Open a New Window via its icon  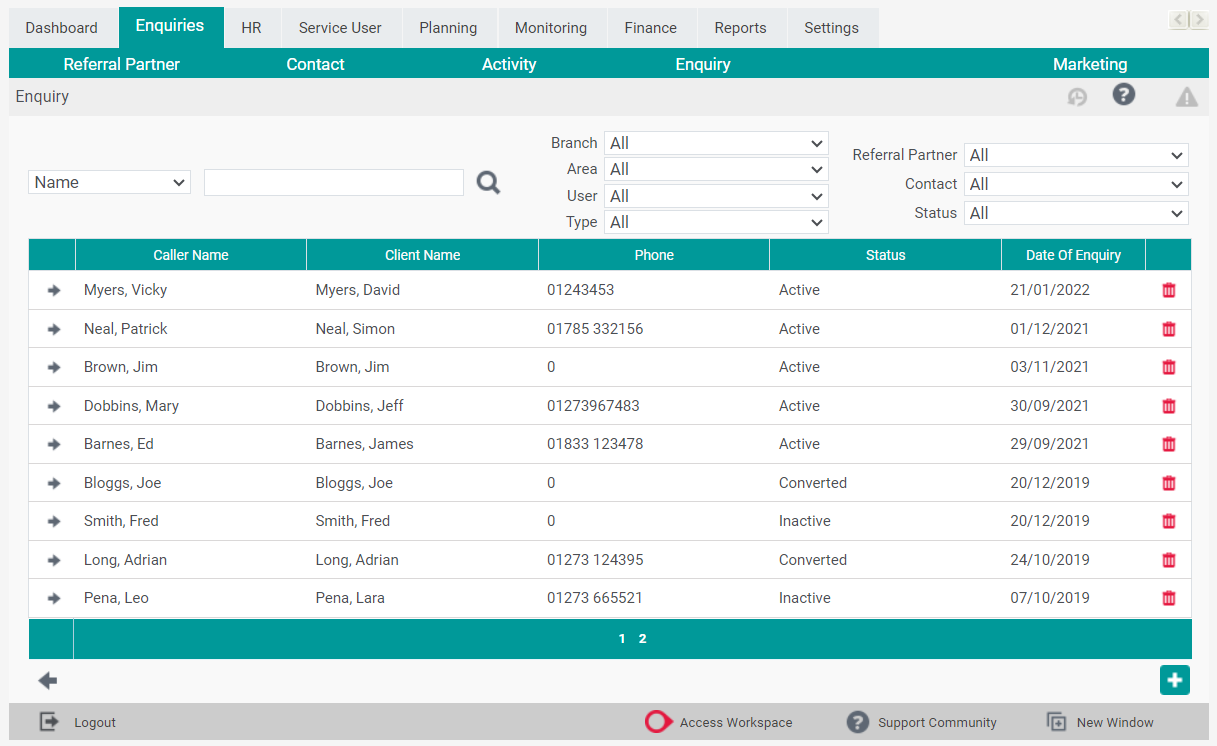1056,721
